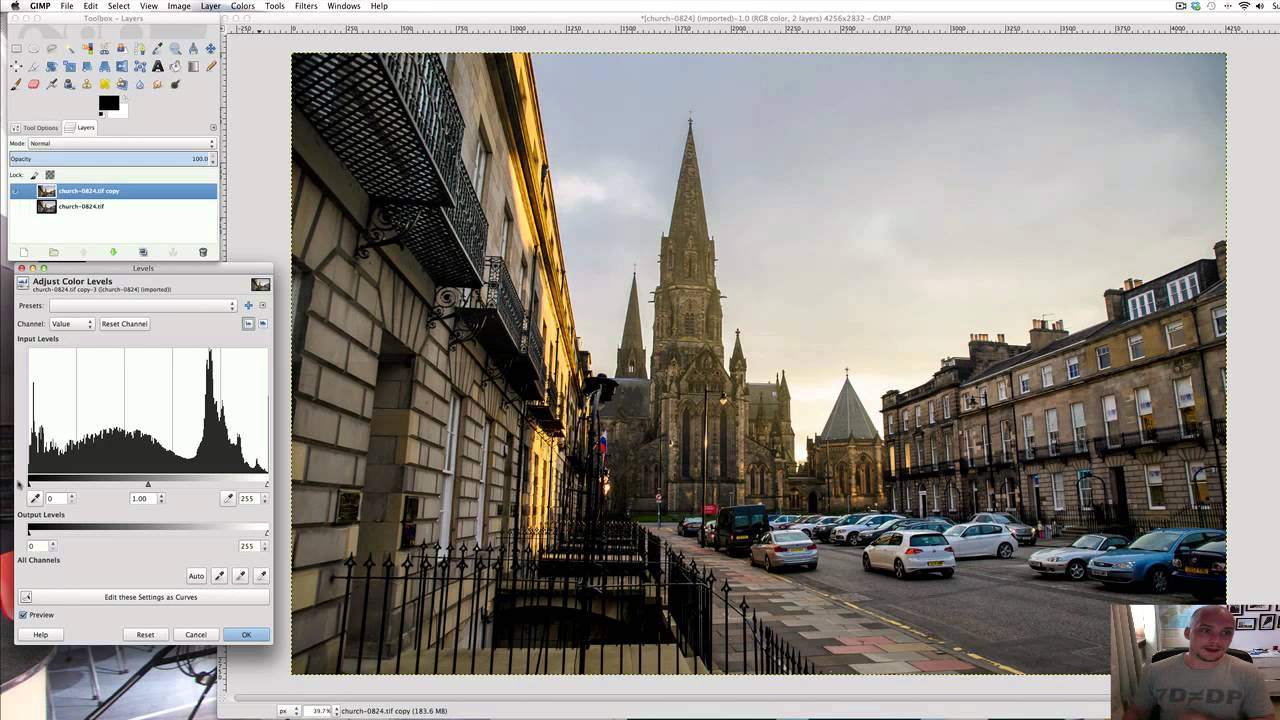Select the Rectangle Select tool in Toolbox

click(x=16, y=48)
